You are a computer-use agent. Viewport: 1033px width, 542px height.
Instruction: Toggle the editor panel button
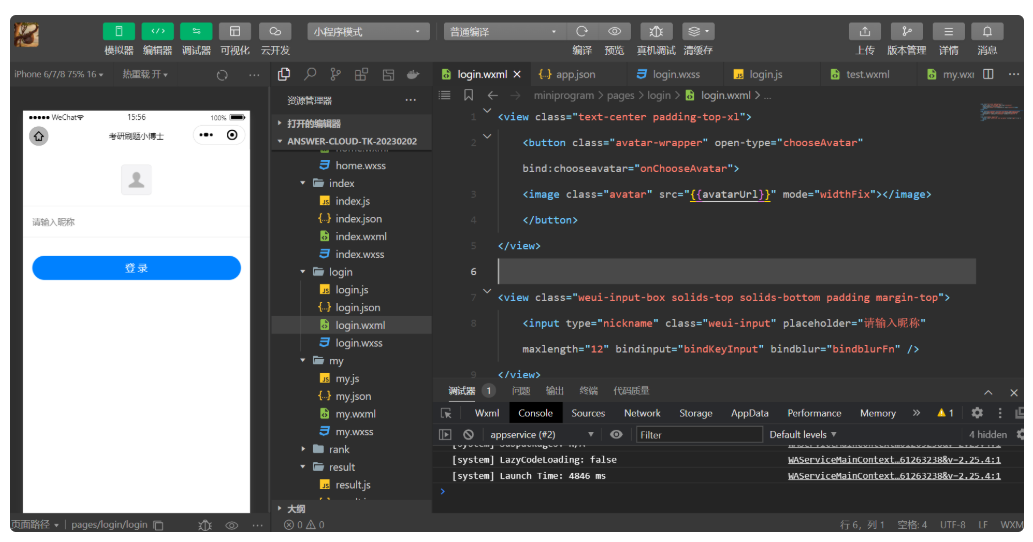click(x=157, y=31)
